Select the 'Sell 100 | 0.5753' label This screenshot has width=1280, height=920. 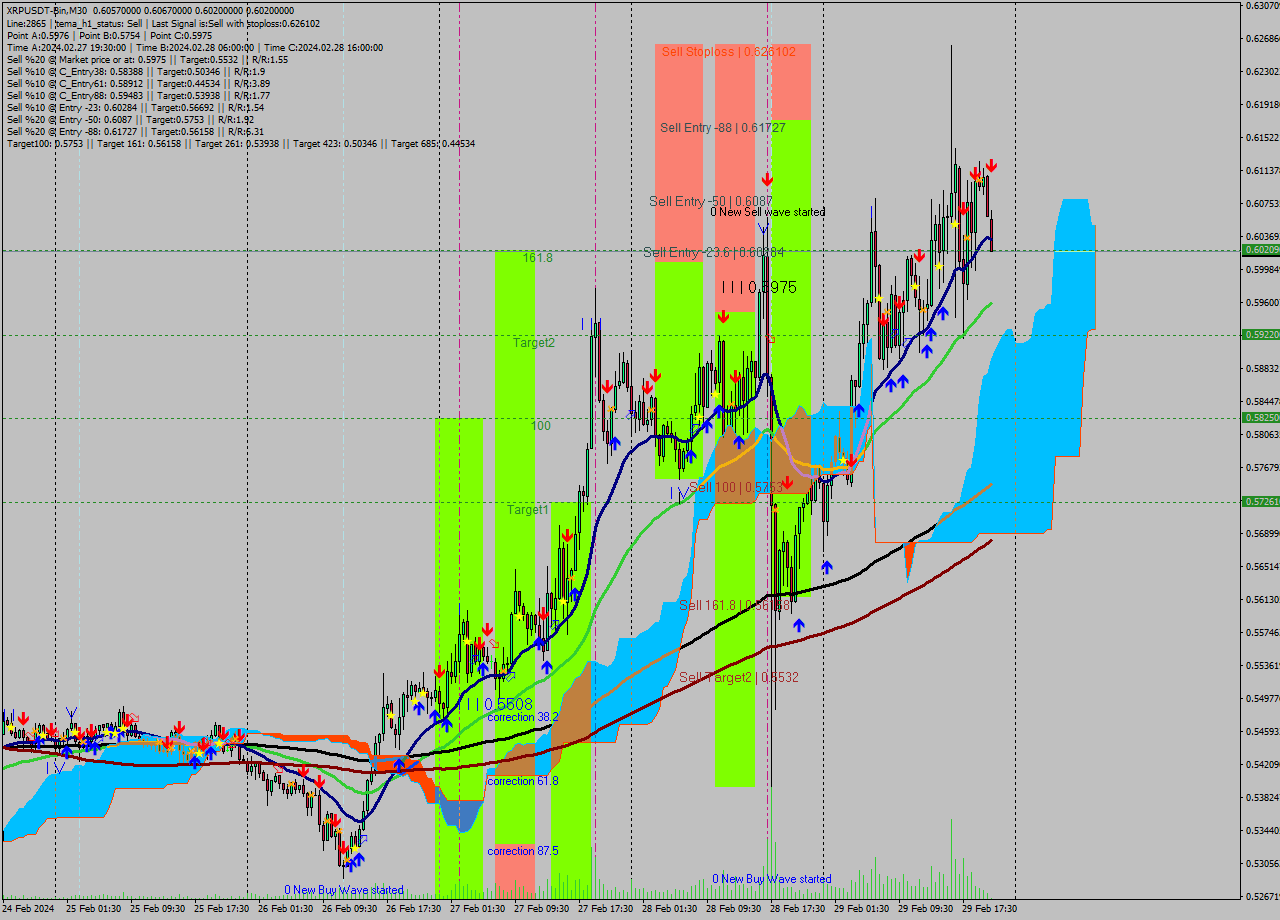tap(735, 487)
